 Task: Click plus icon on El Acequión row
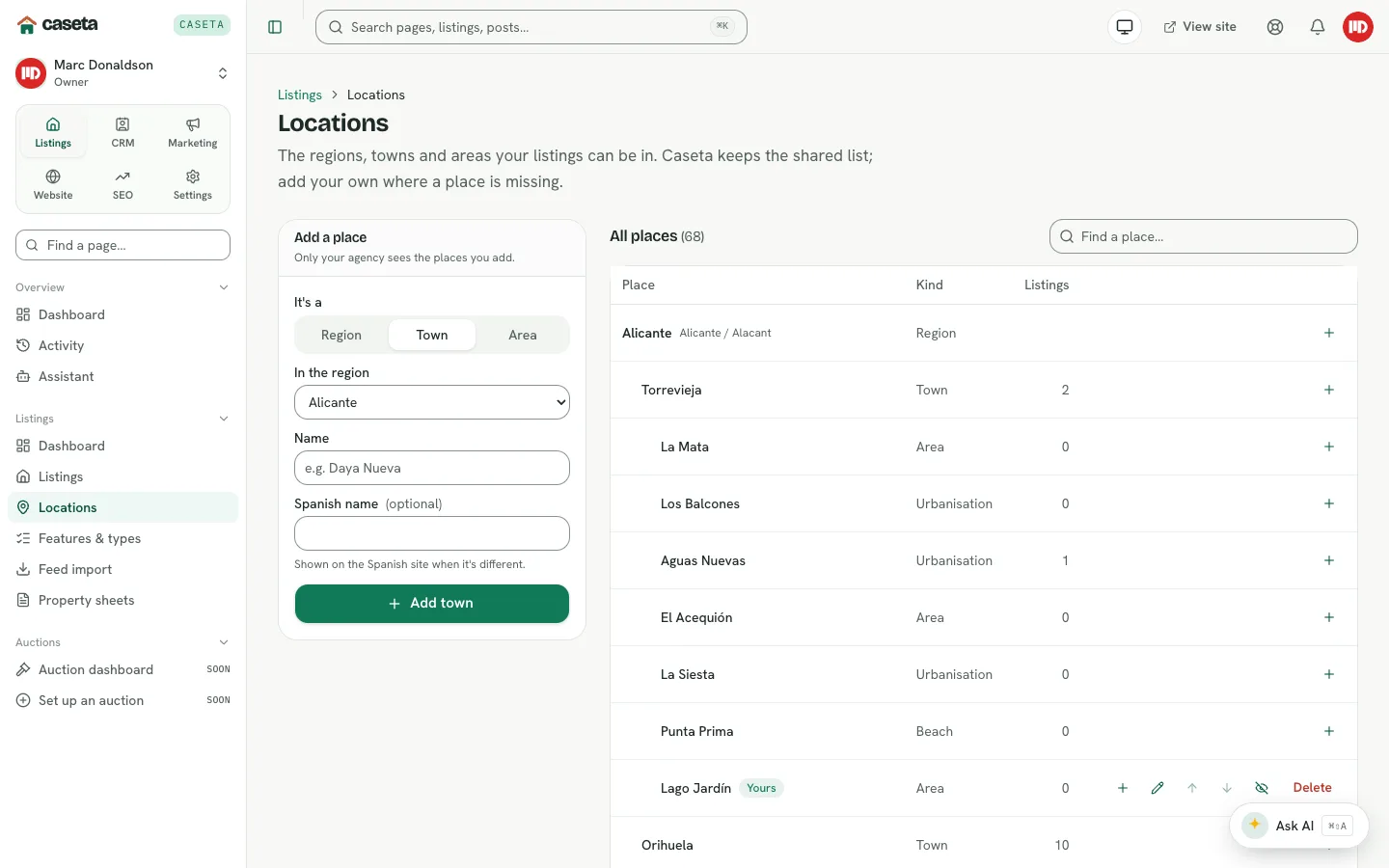1329,617
